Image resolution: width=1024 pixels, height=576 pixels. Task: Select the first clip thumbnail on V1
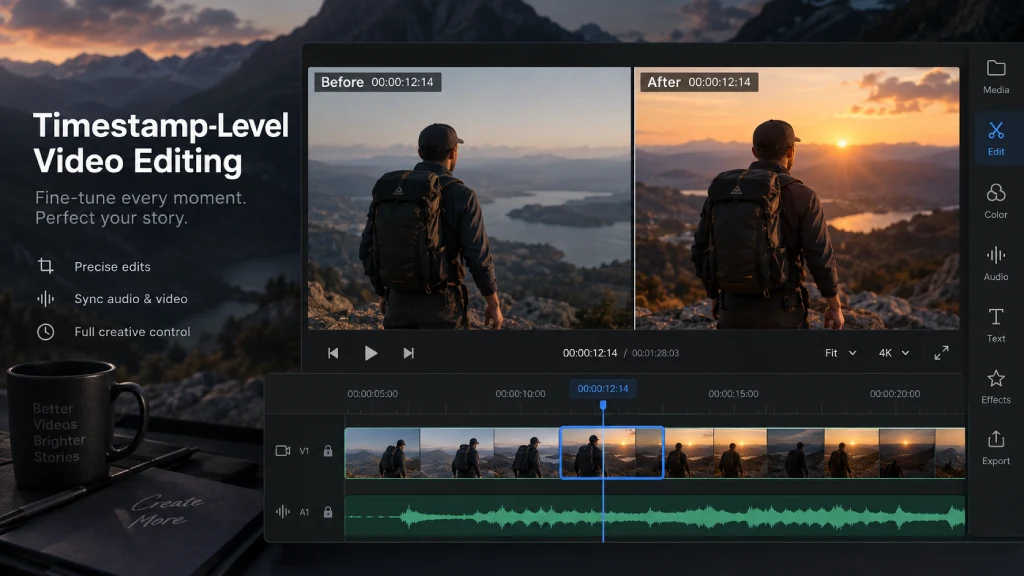(382, 453)
